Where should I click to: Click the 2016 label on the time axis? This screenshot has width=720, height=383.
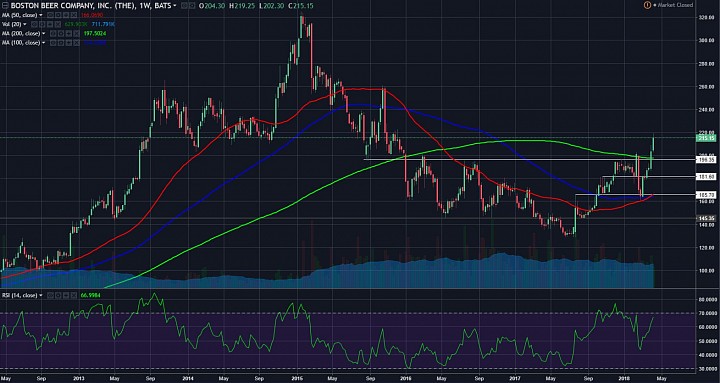pyautogui.click(x=406, y=379)
